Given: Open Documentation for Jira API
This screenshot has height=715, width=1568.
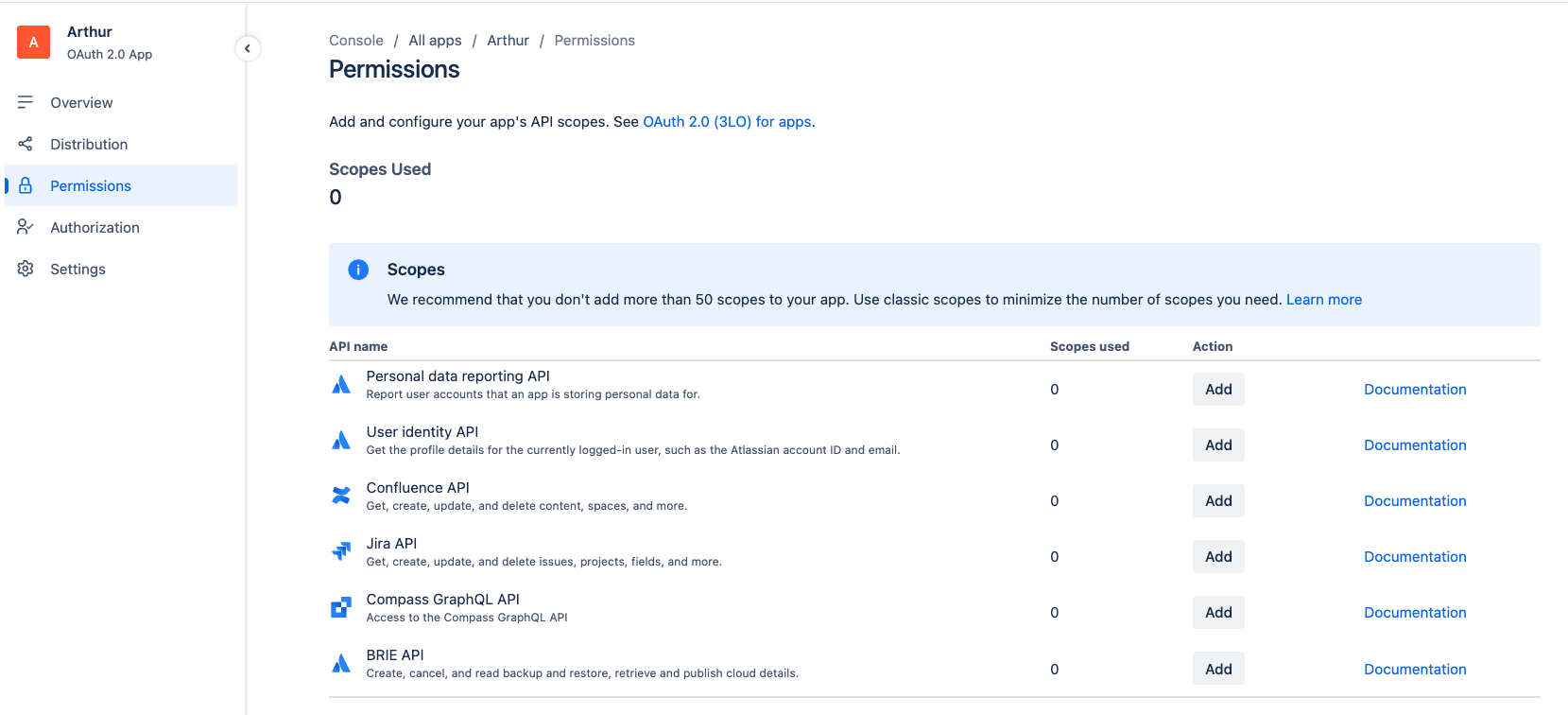Looking at the screenshot, I should tap(1415, 557).
